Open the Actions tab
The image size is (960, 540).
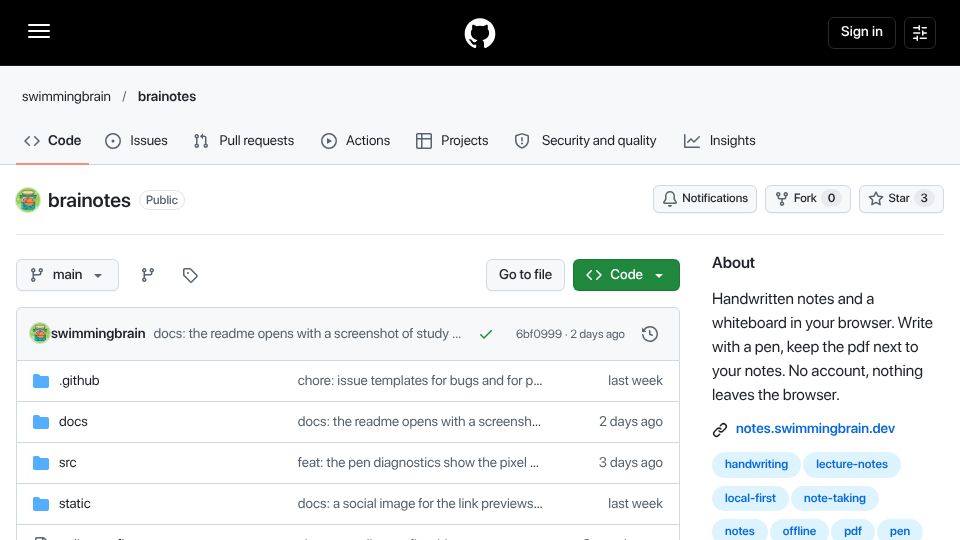pyautogui.click(x=355, y=141)
